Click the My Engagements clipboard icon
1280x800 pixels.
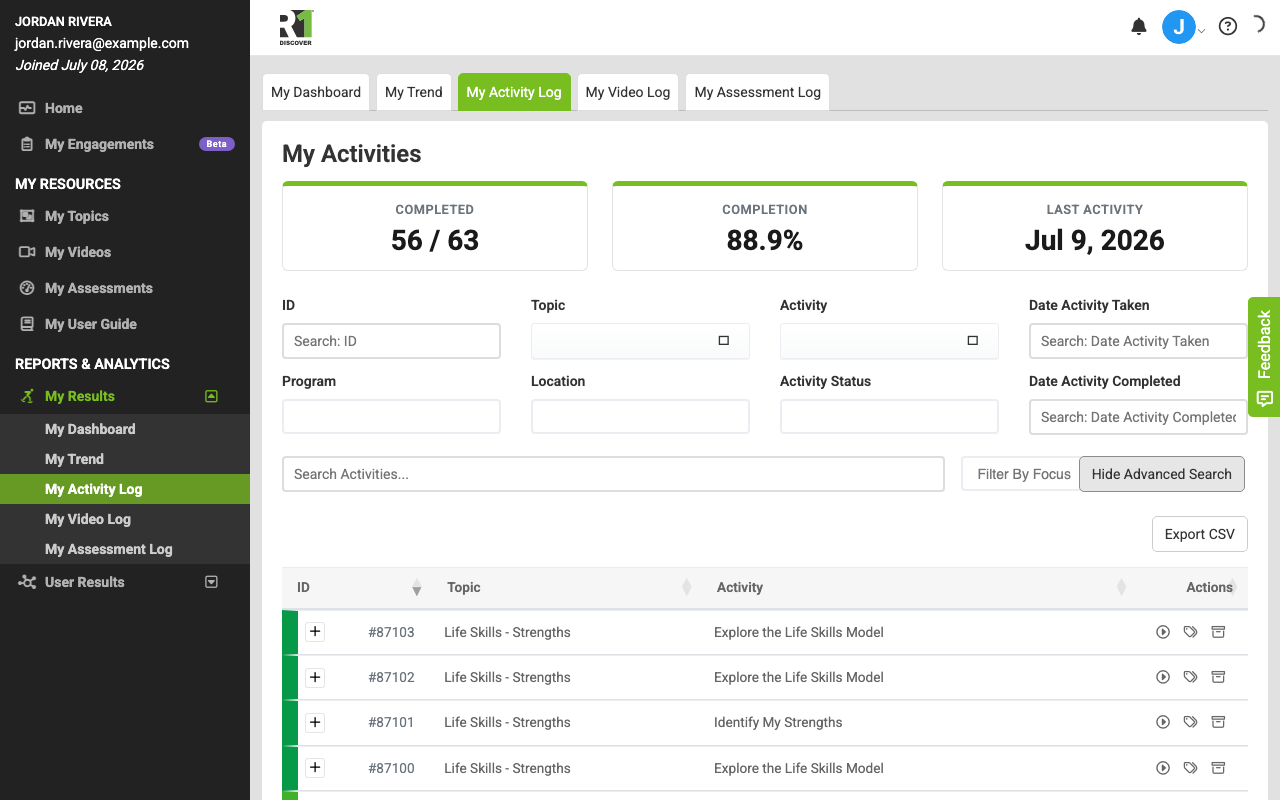(27, 144)
